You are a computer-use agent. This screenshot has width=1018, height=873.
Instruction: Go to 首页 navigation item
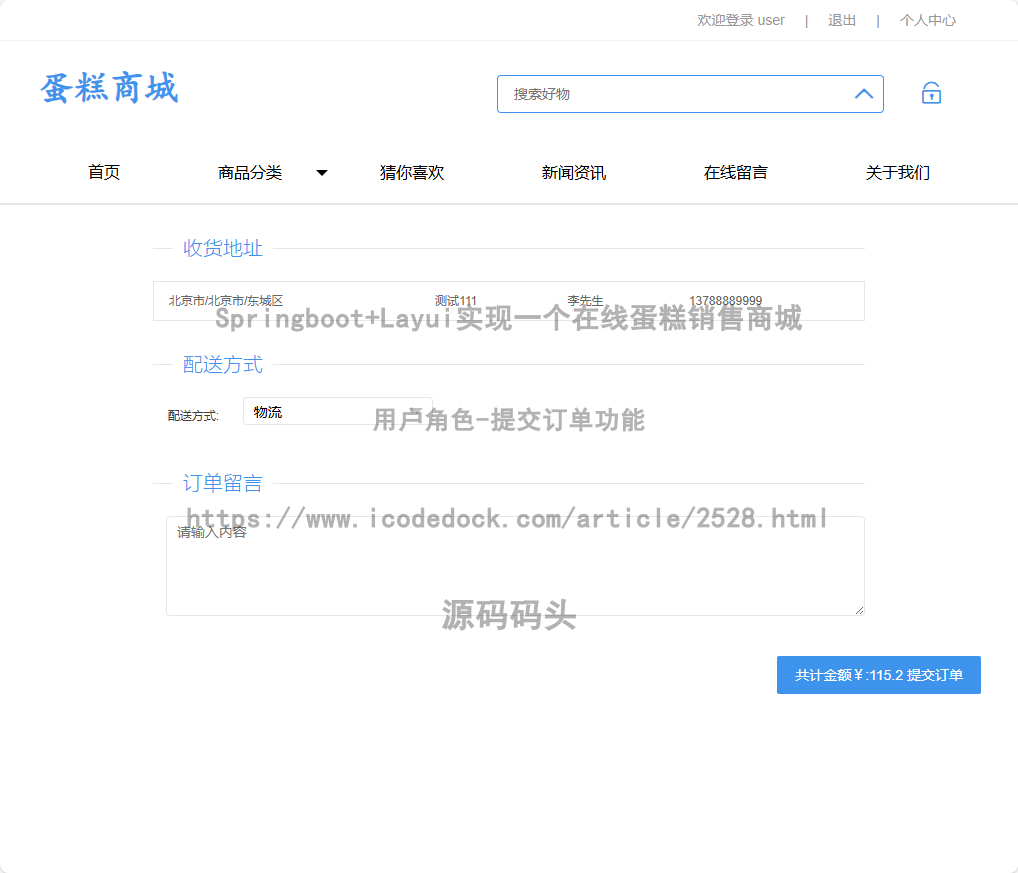pos(104,173)
